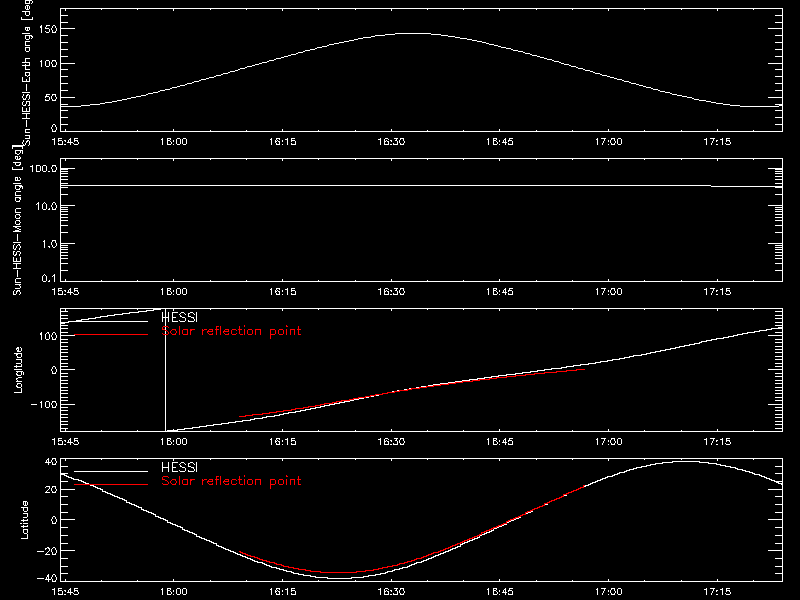Image resolution: width=800 pixels, height=600 pixels.
Task: Select the 'HESSI' legend text in Longitude plot
Action: coord(179,317)
